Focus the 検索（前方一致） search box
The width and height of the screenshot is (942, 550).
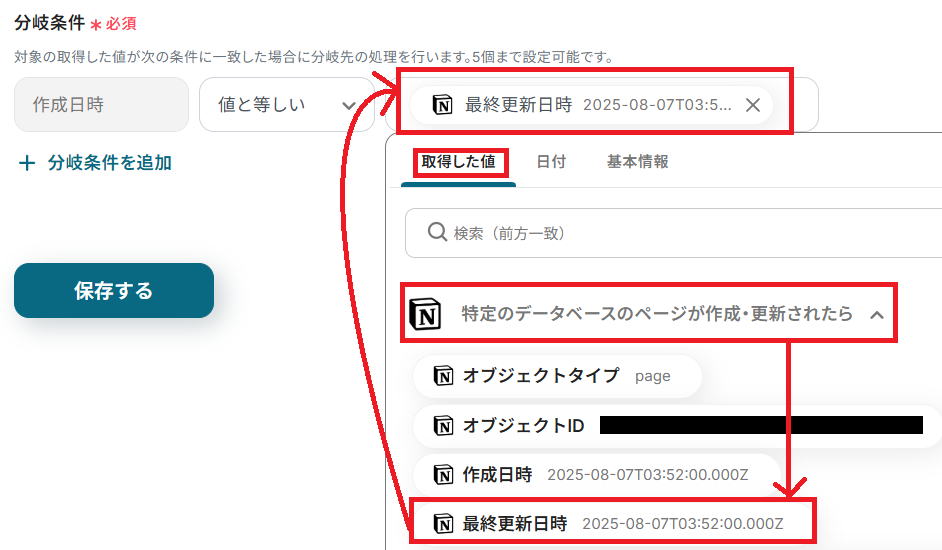click(x=674, y=233)
